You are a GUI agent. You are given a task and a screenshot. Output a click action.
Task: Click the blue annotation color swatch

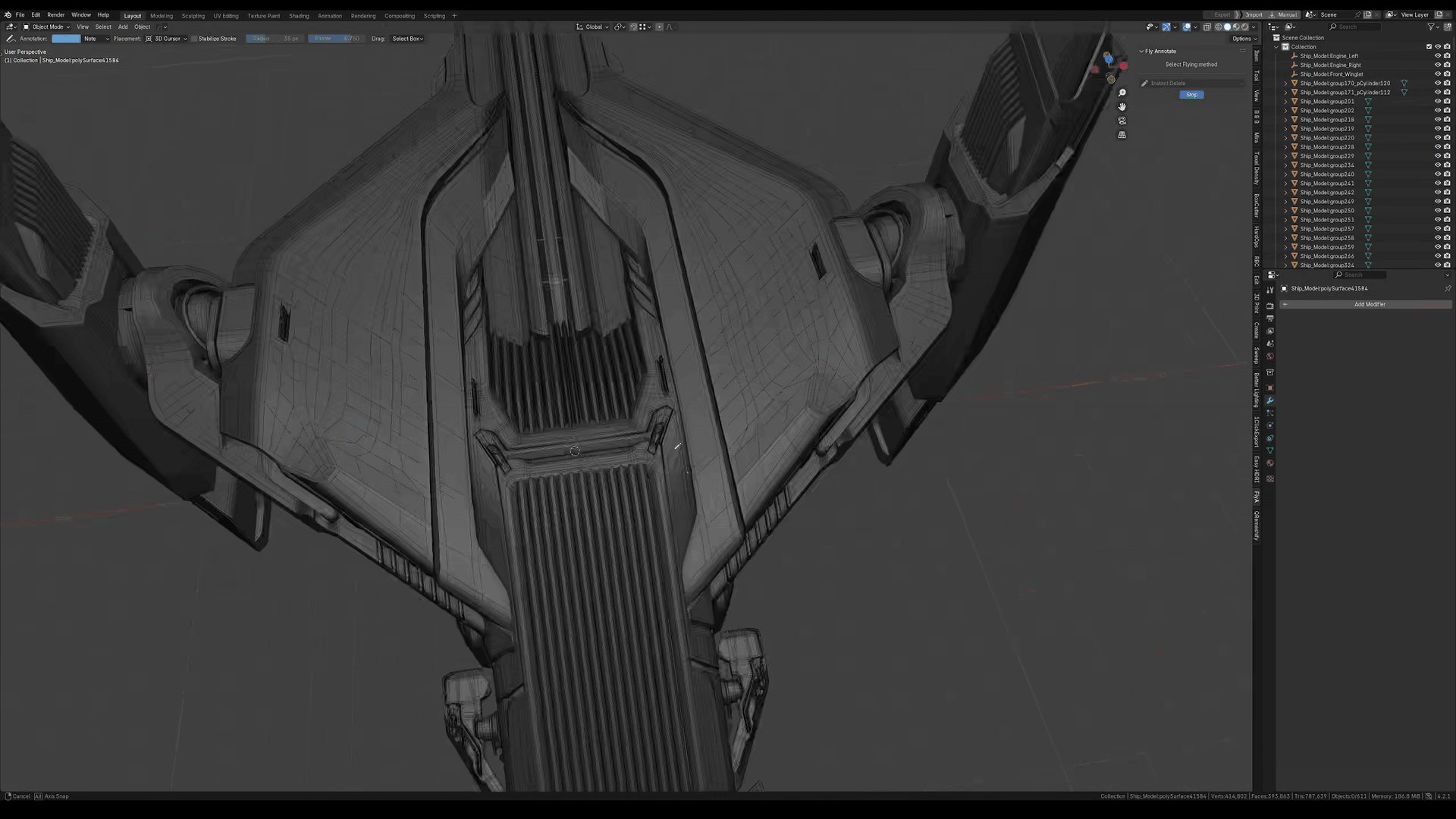point(66,39)
